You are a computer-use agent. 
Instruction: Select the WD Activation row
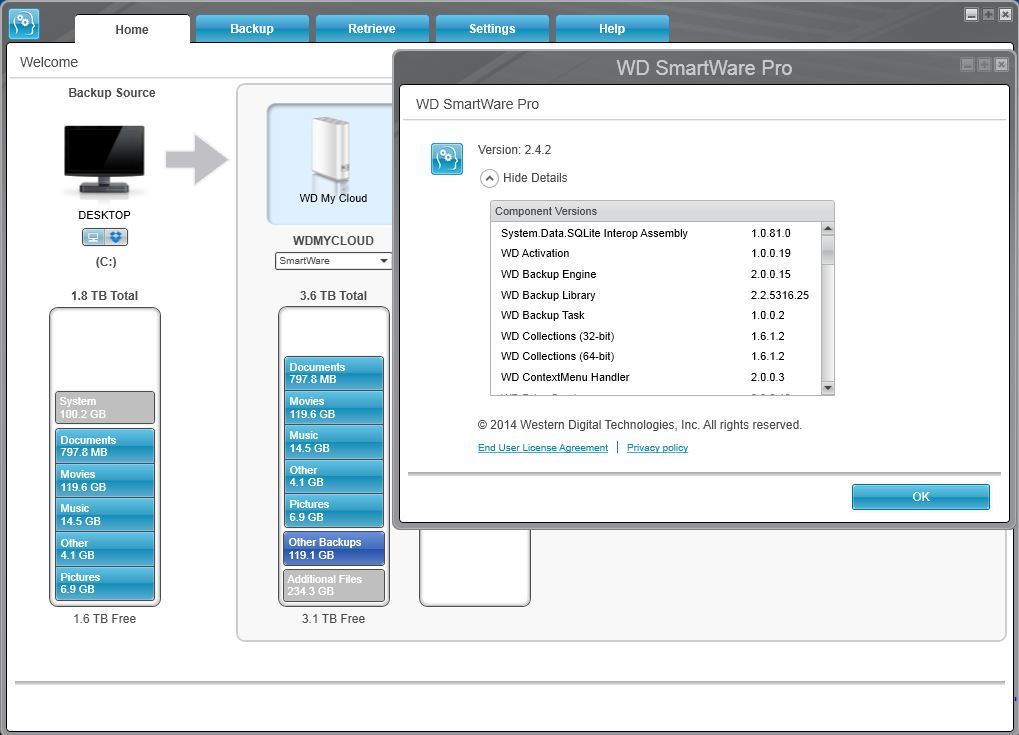pyautogui.click(x=656, y=253)
